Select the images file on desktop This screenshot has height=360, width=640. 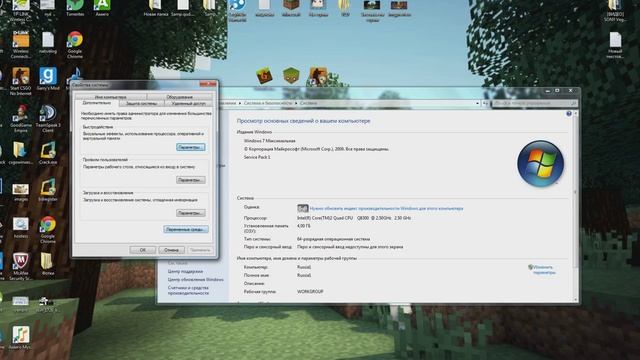point(20,192)
